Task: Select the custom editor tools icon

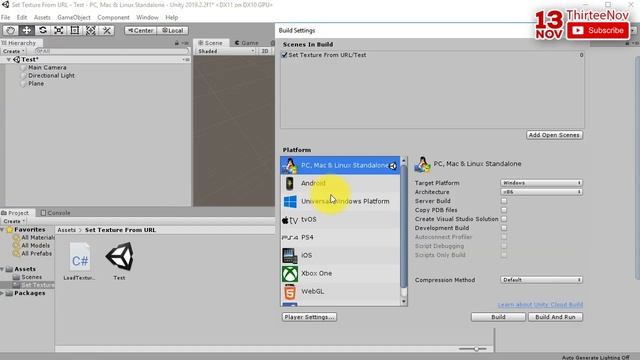Action: coord(107,30)
